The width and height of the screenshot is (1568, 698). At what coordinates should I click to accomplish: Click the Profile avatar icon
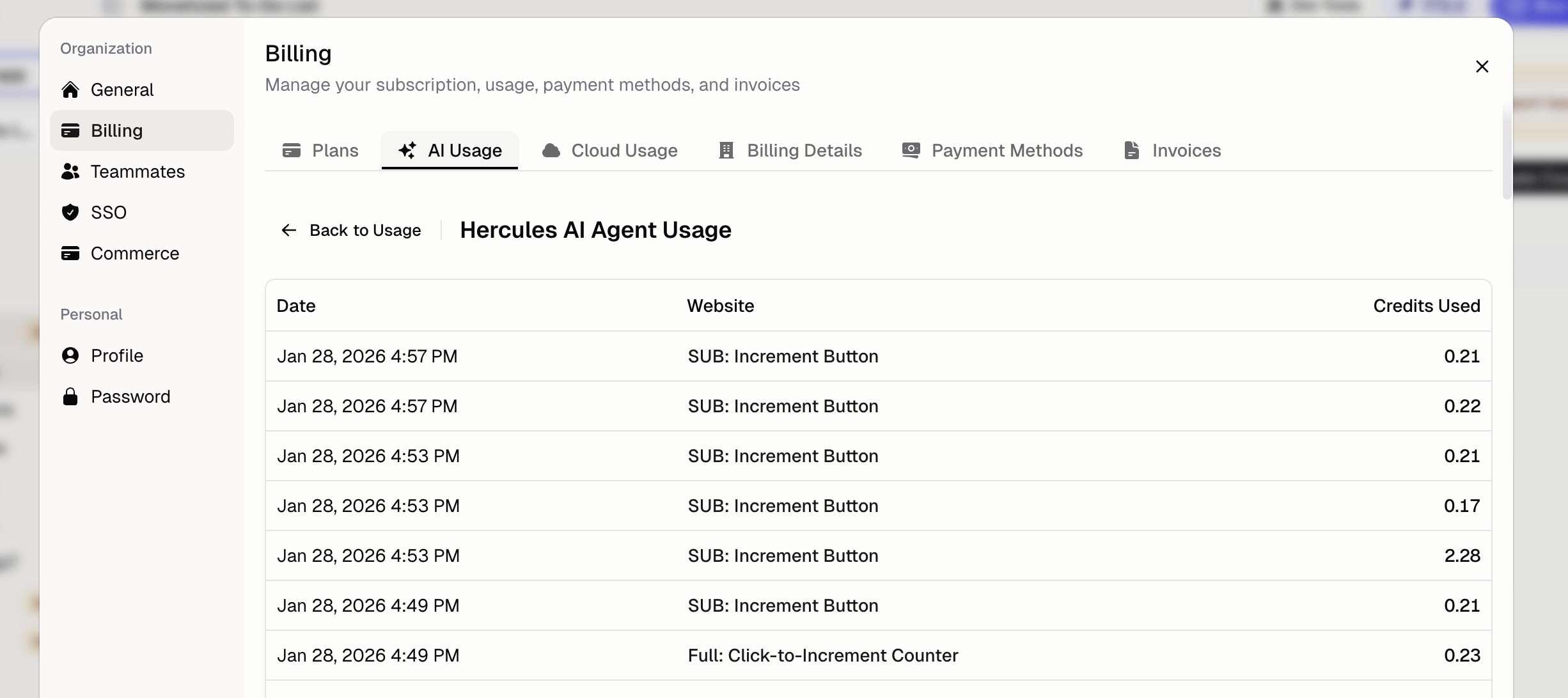(x=70, y=355)
